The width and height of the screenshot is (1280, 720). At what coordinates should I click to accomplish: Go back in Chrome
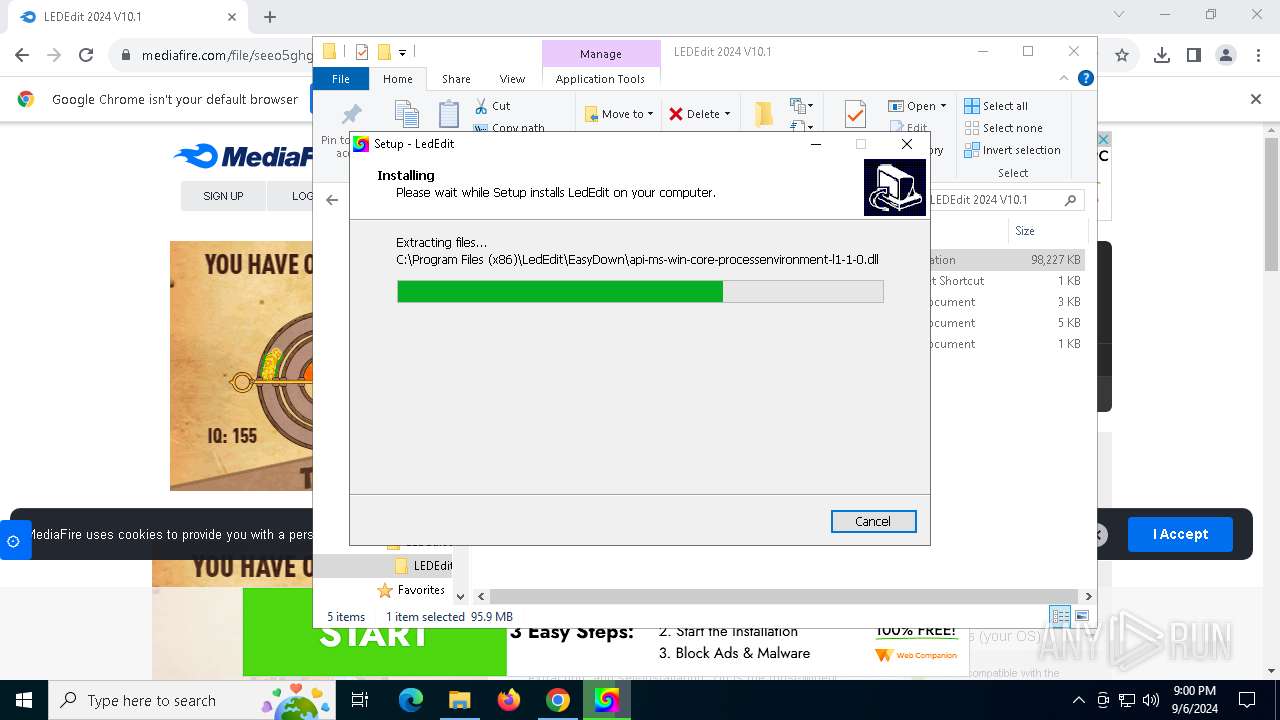(22, 56)
